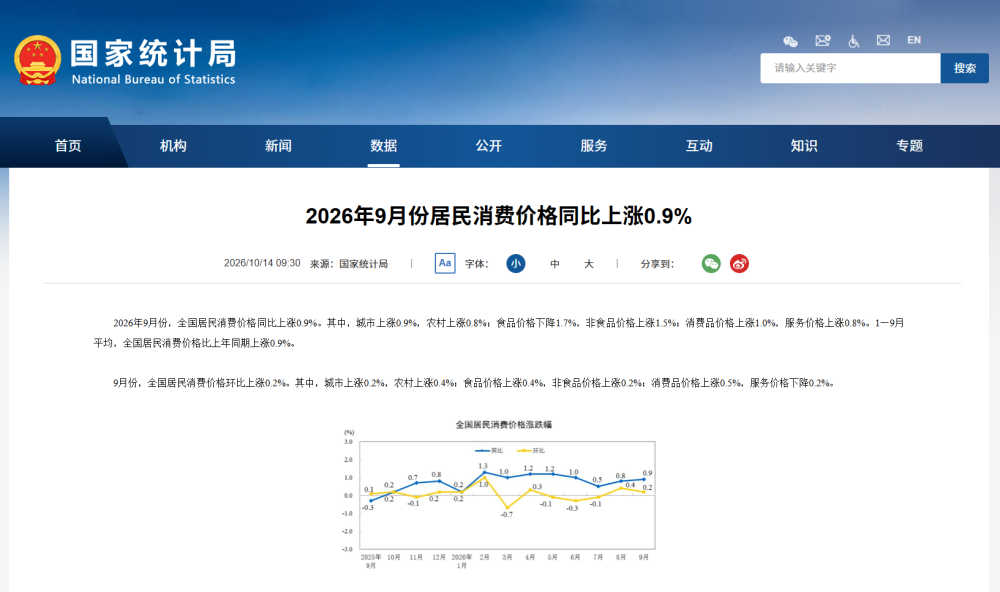The width and height of the screenshot is (1000, 592).
Task: Click the source text 来源：国家统计局
Action: pos(349,264)
